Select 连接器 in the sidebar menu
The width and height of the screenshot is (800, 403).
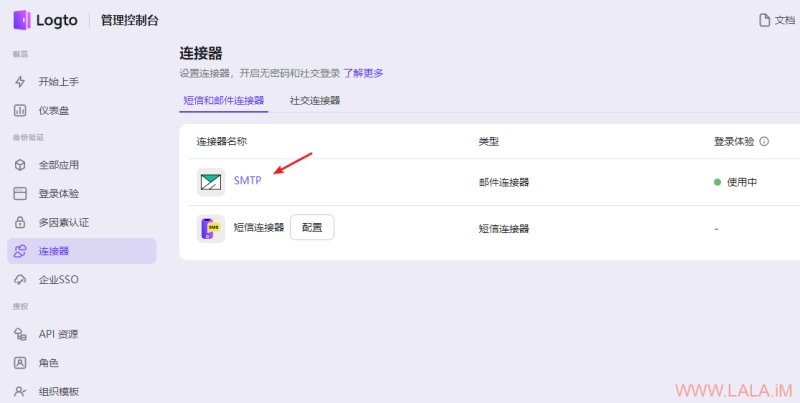[x=82, y=251]
